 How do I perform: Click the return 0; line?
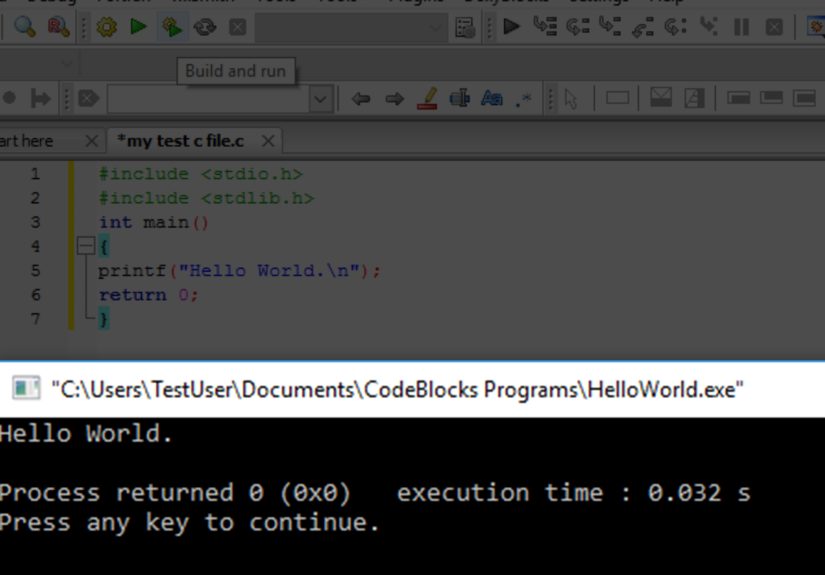[x=148, y=295]
